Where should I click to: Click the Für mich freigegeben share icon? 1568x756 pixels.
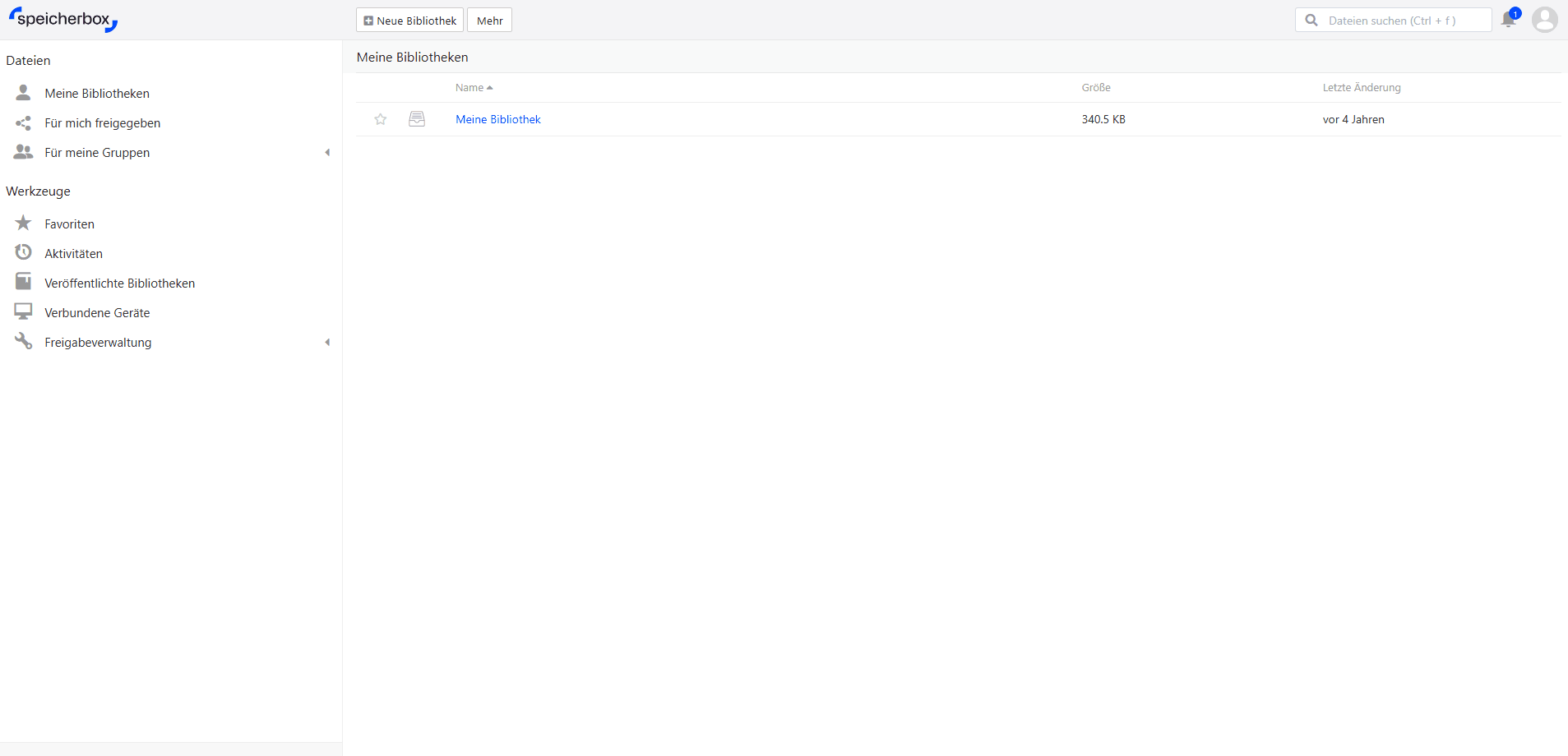[x=23, y=123]
